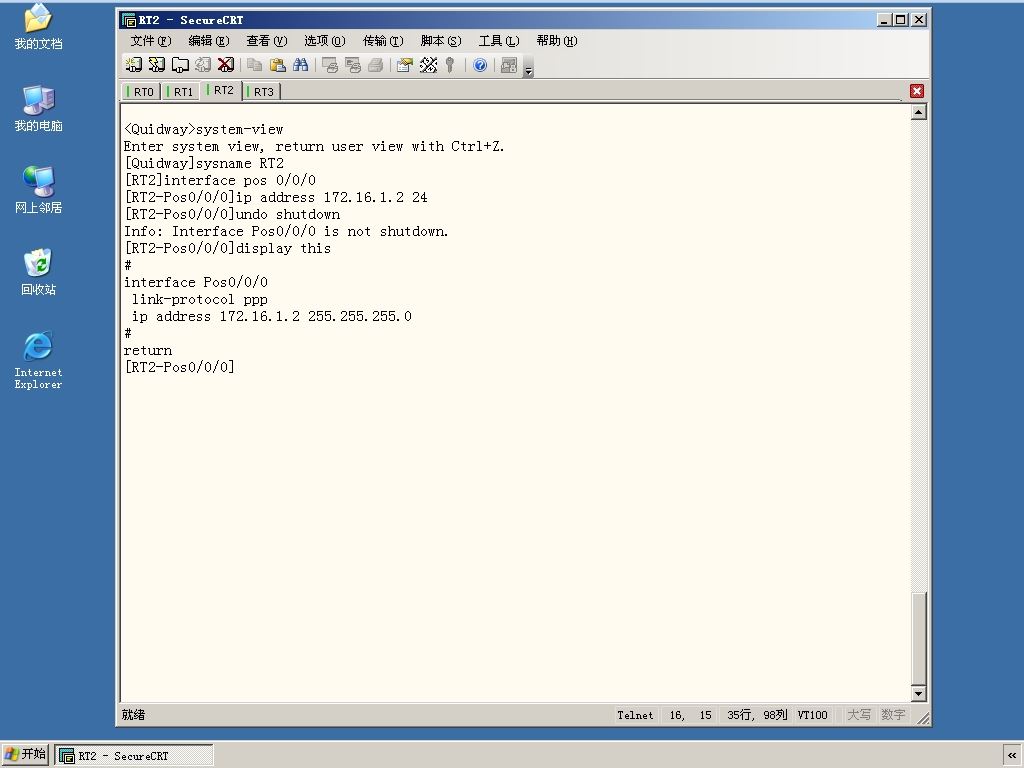
Task: Click 'Info: Interface Pos0/0/0 is not shutdown.' line
Action: [x=286, y=231]
